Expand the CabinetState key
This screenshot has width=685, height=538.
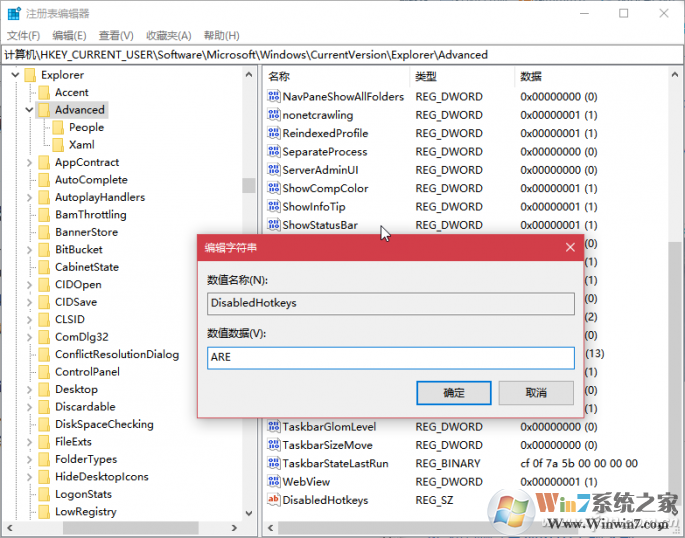point(29,267)
